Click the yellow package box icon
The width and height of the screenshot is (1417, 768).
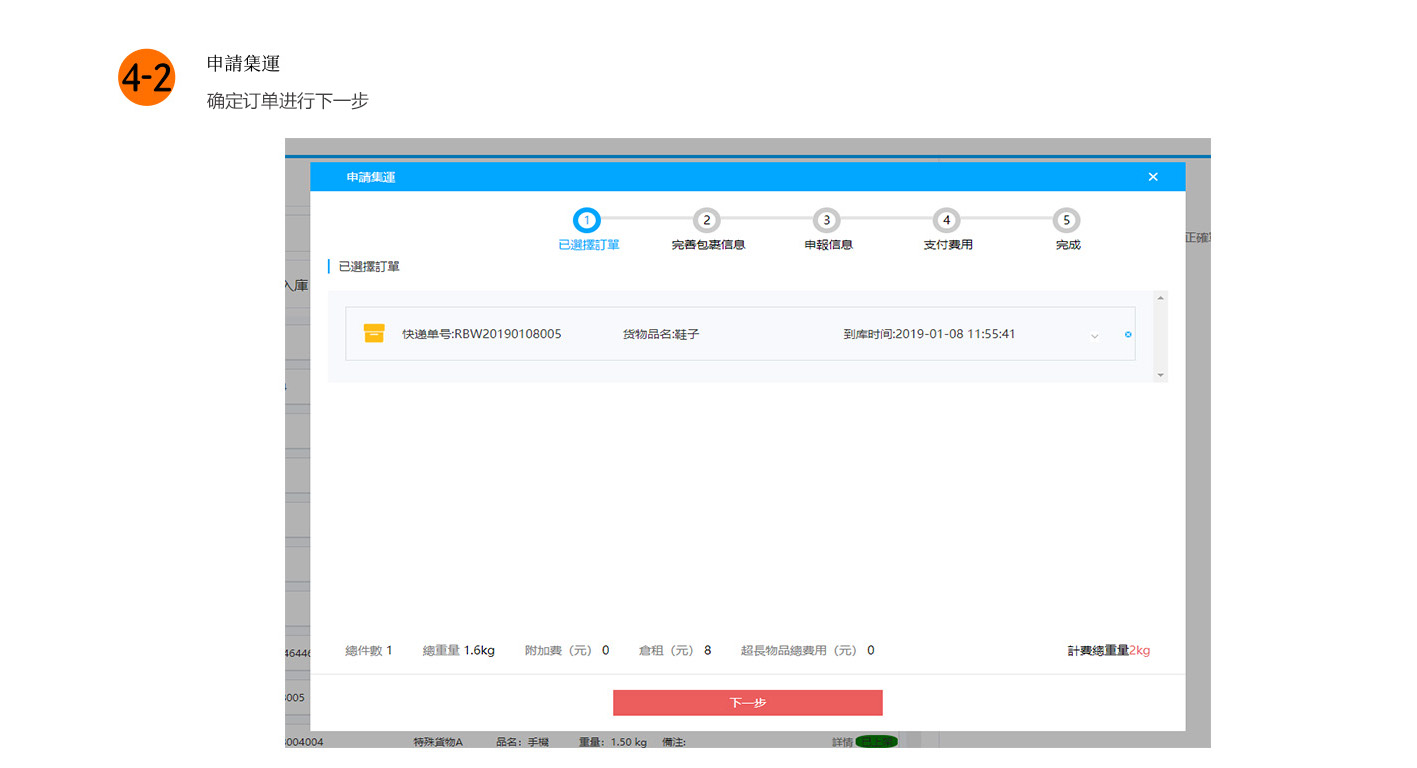coord(374,333)
